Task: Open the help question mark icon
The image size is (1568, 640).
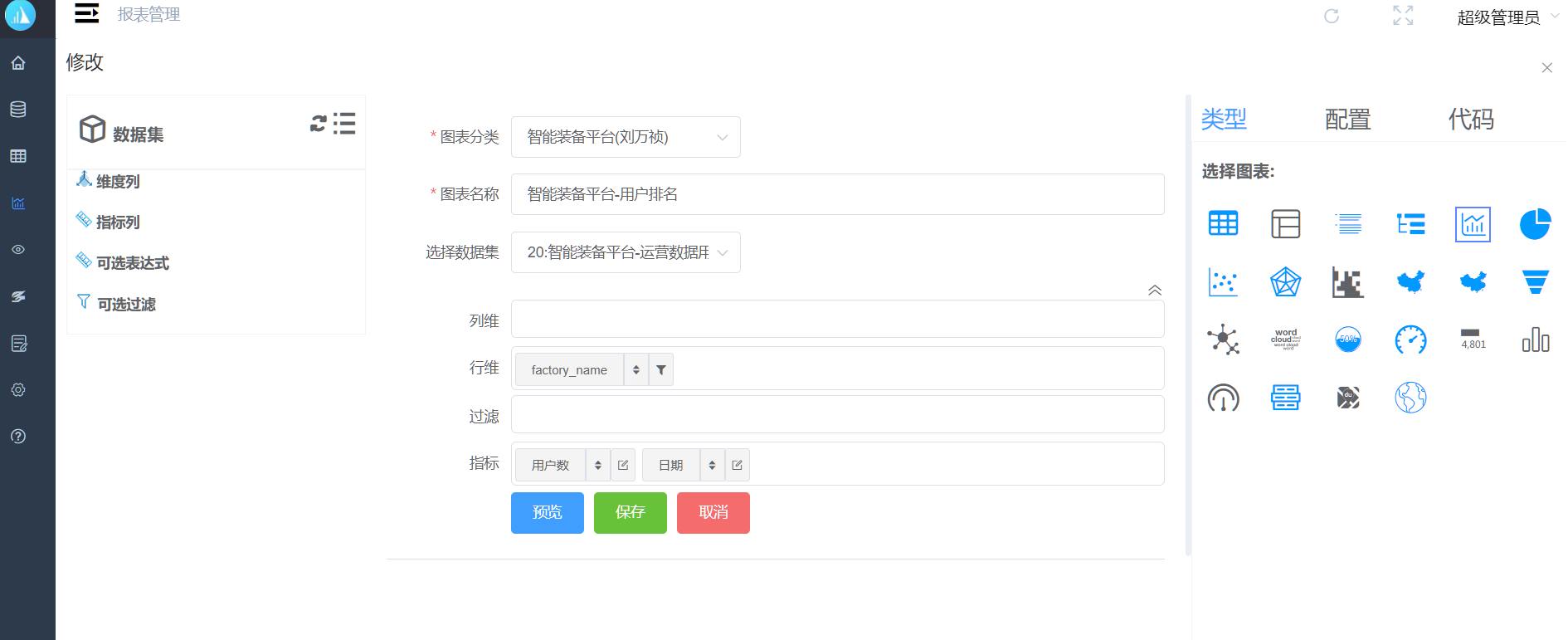Action: [18, 436]
